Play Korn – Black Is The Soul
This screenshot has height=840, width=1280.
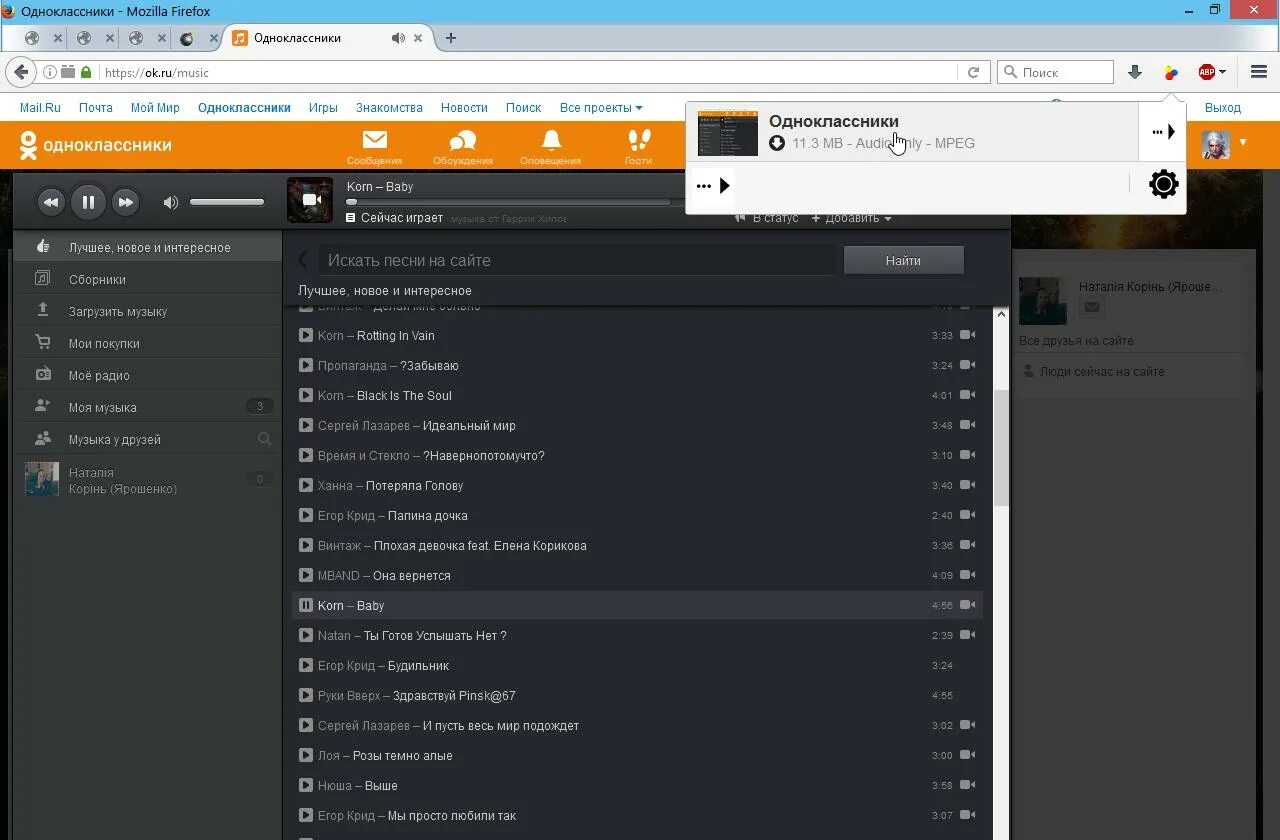(x=306, y=395)
